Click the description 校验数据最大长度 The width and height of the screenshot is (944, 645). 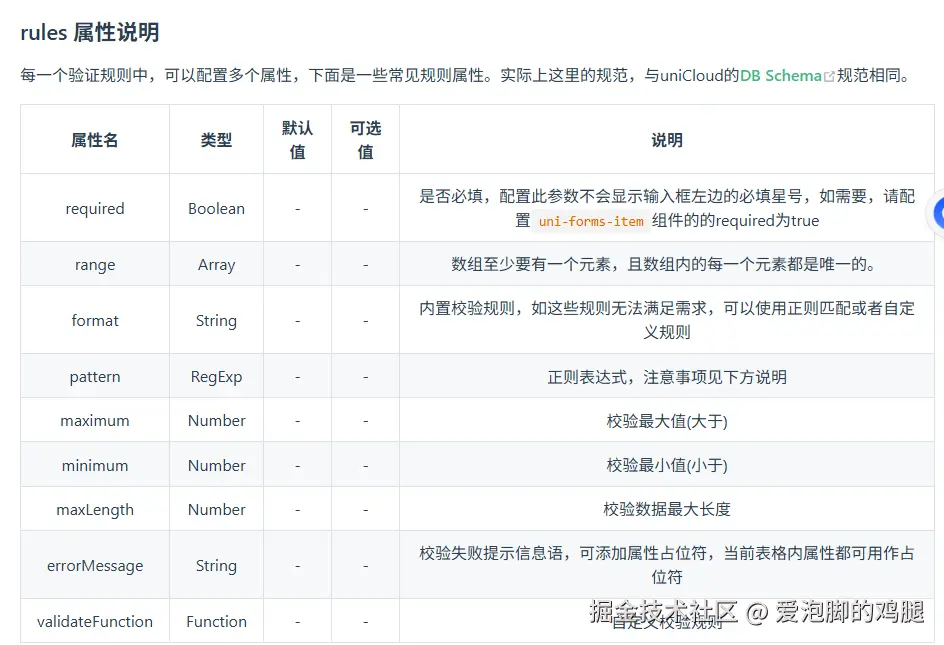point(666,509)
